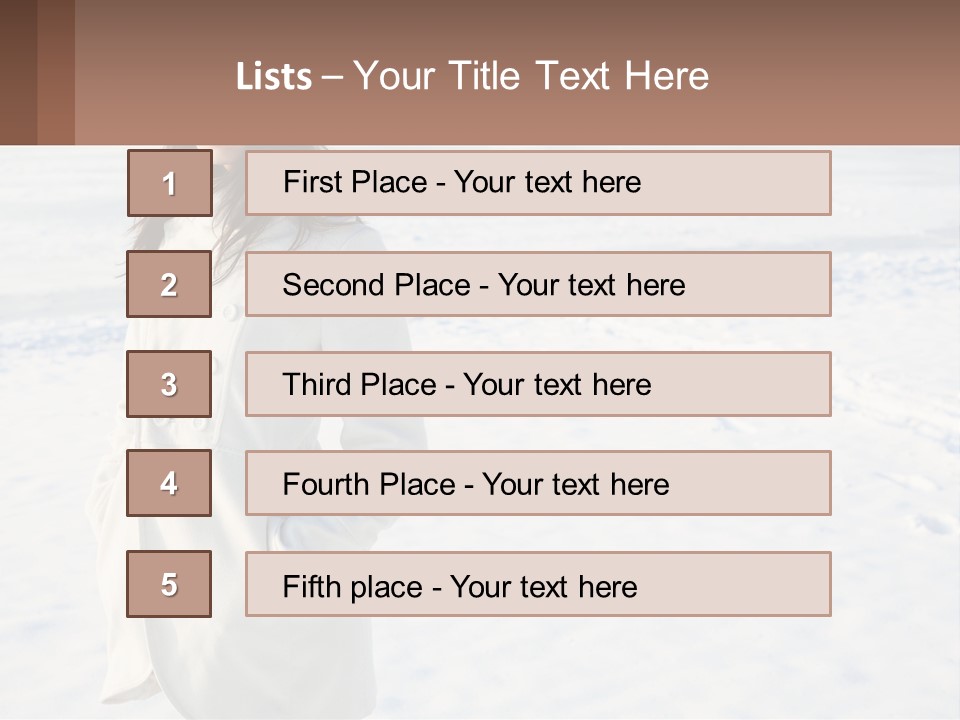Select the "Fourth Place - Your text here" box
The width and height of the screenshot is (960, 720).
(x=538, y=484)
